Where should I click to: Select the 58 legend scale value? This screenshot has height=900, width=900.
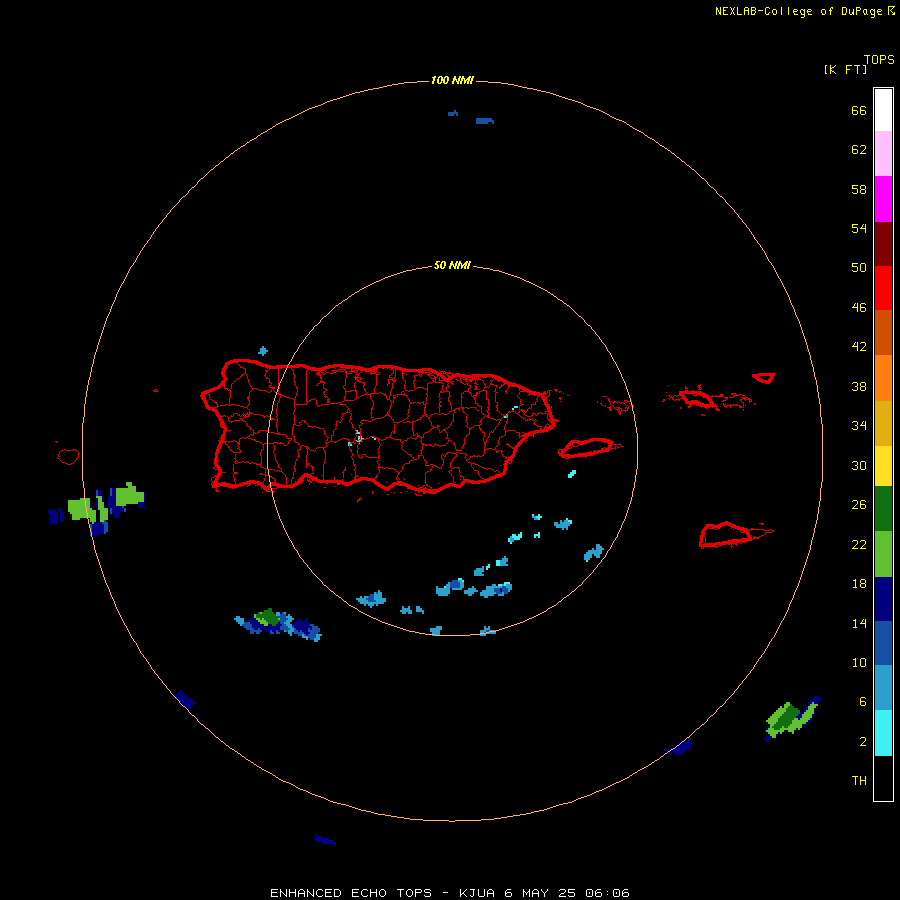[859, 189]
